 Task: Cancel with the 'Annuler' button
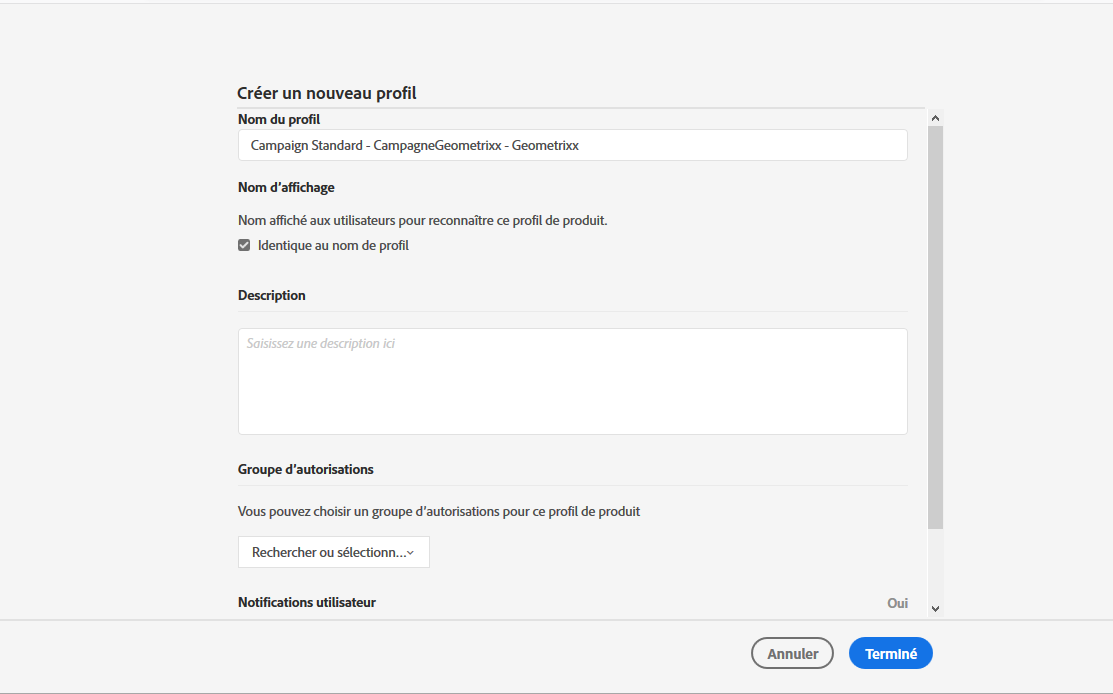pyautogui.click(x=792, y=654)
